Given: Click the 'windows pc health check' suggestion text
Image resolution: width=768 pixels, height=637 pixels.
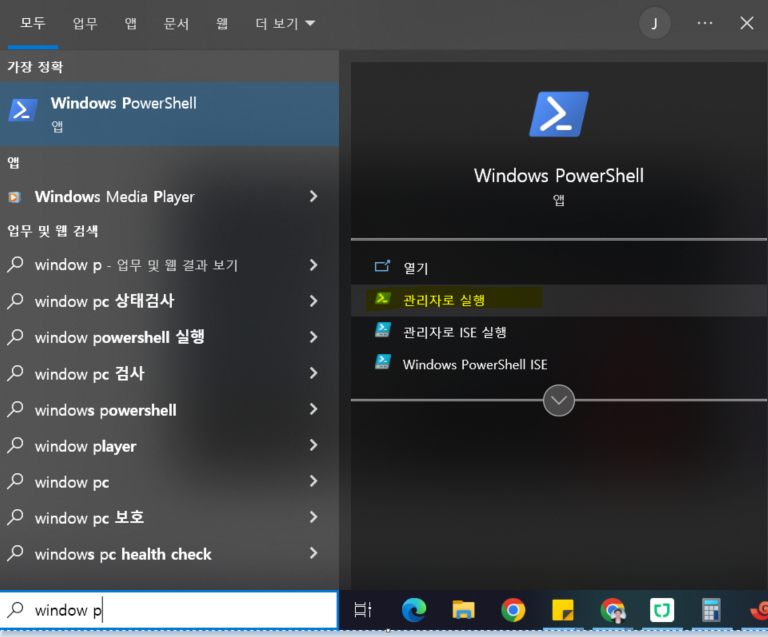Looking at the screenshot, I should coord(123,554).
